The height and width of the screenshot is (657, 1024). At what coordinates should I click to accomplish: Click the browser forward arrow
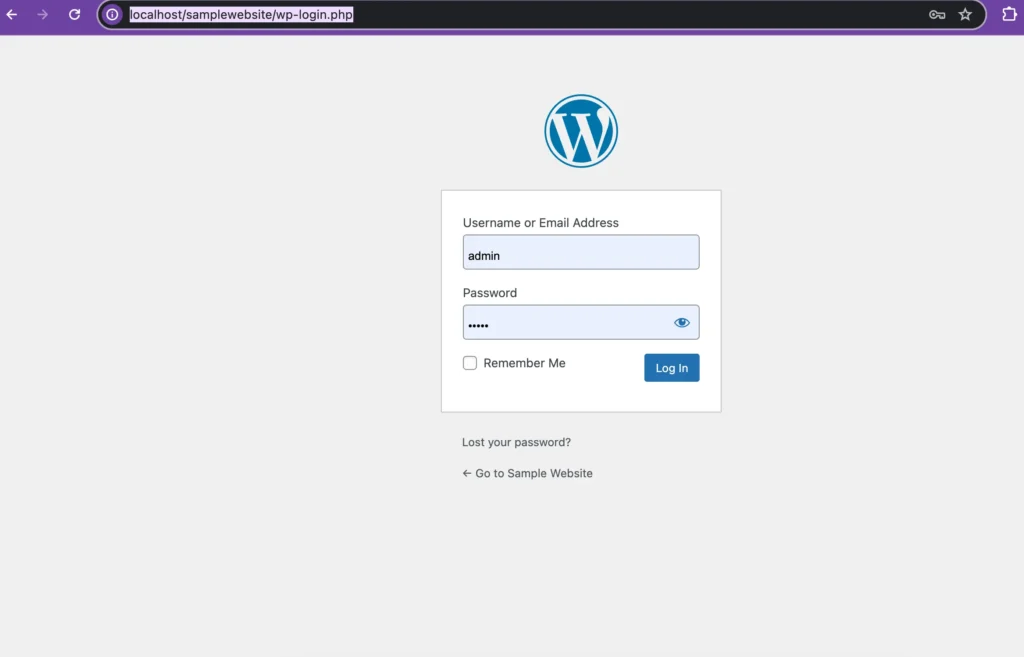42,14
